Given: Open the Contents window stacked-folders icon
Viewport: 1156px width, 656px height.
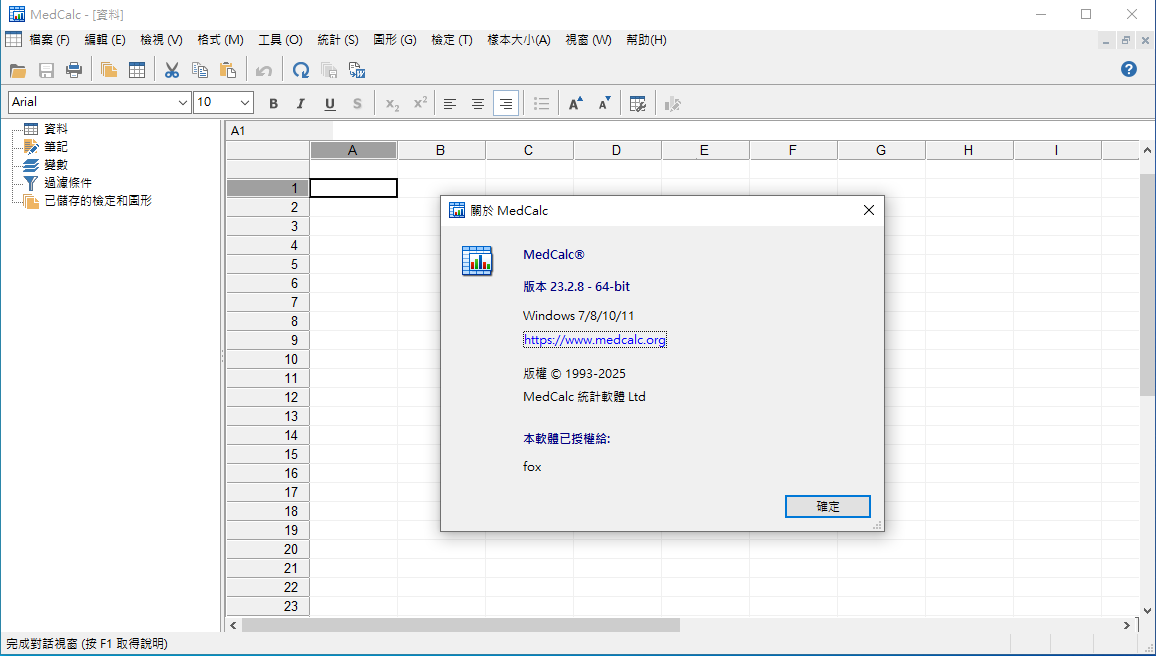Looking at the screenshot, I should click(x=109, y=71).
